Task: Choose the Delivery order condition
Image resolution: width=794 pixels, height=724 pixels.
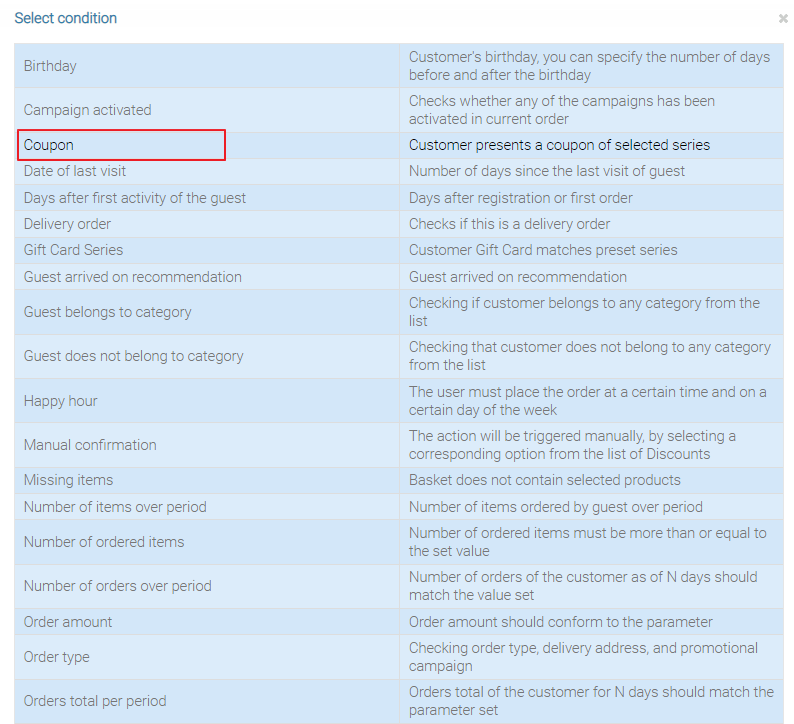Action: pyautogui.click(x=67, y=224)
